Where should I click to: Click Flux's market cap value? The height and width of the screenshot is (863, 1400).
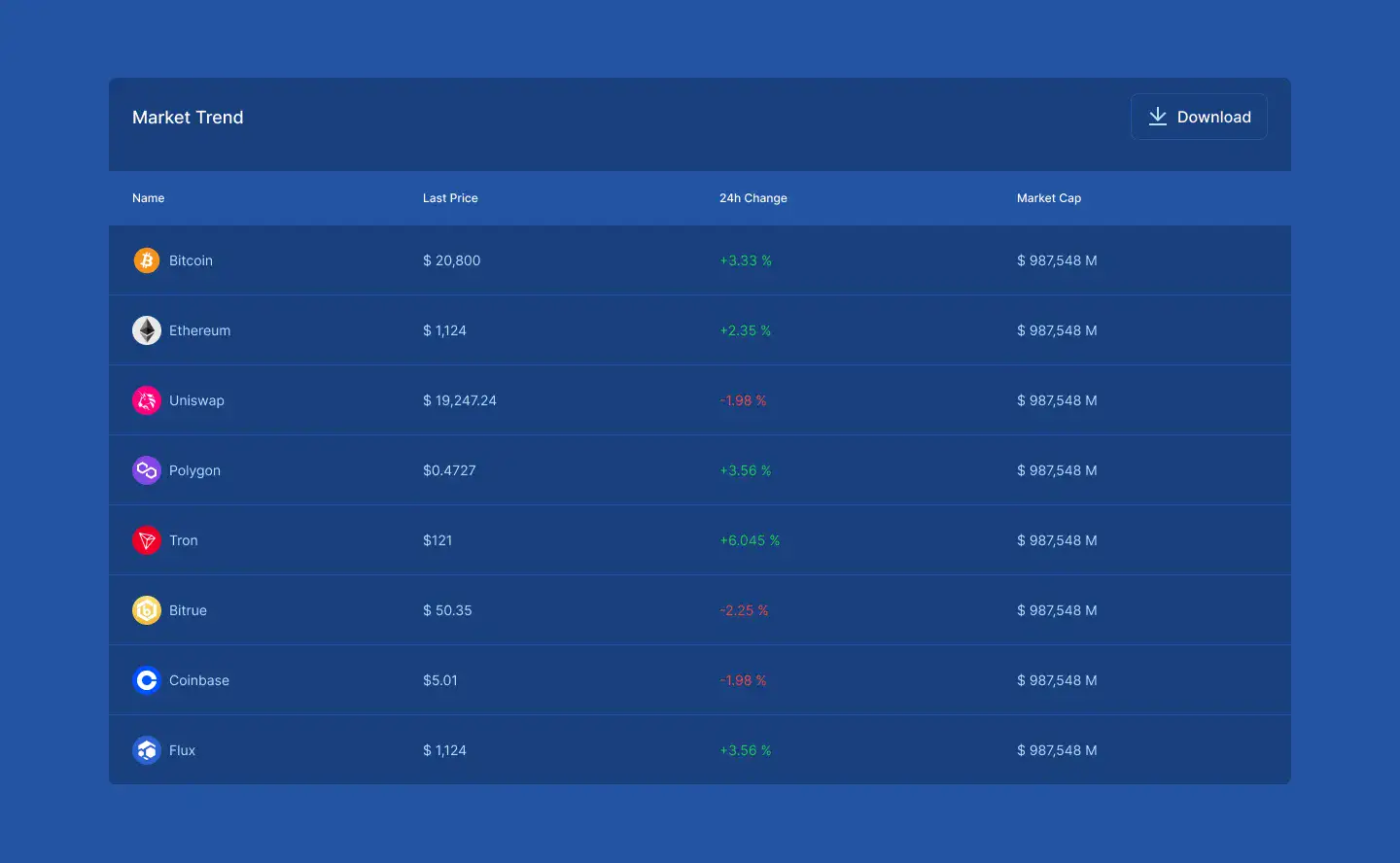pyautogui.click(x=1057, y=750)
